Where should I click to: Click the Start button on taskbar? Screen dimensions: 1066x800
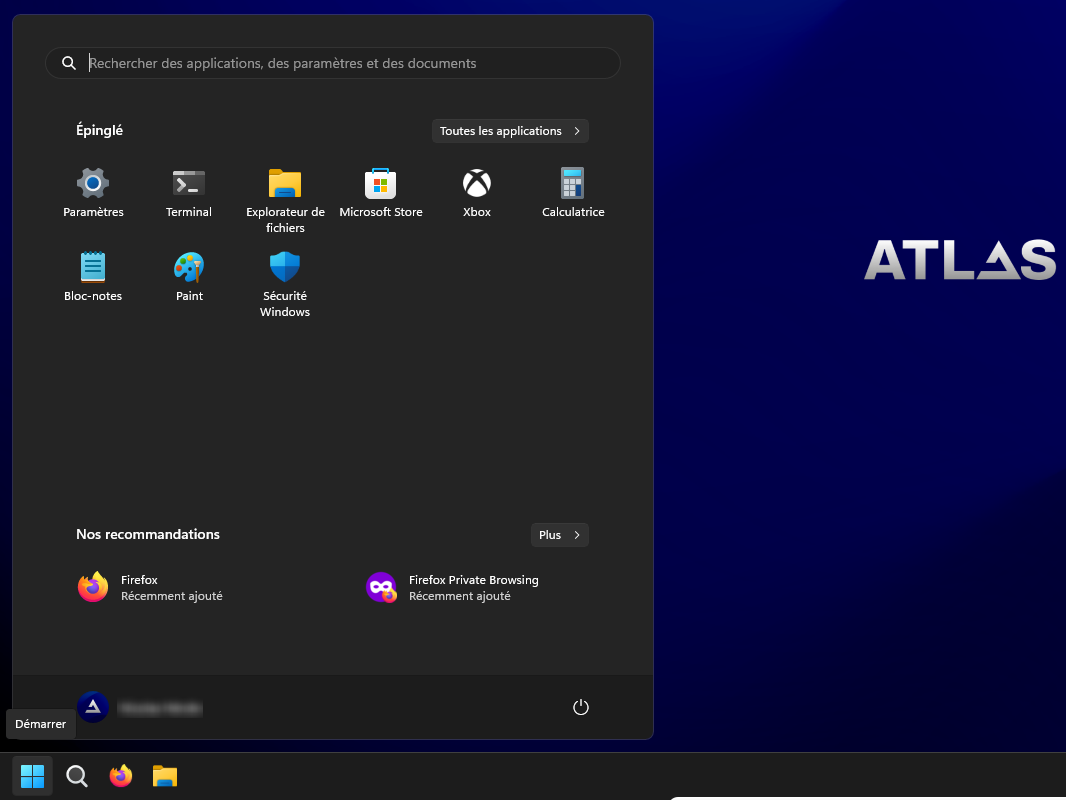click(x=32, y=776)
